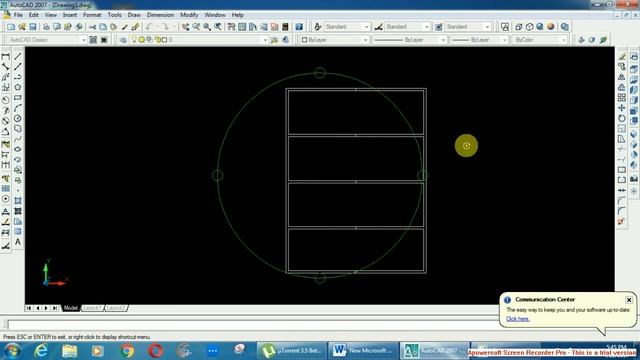Click the Save icon in Standard toolbar
Screen dimensions: 640x360
coord(33,27)
